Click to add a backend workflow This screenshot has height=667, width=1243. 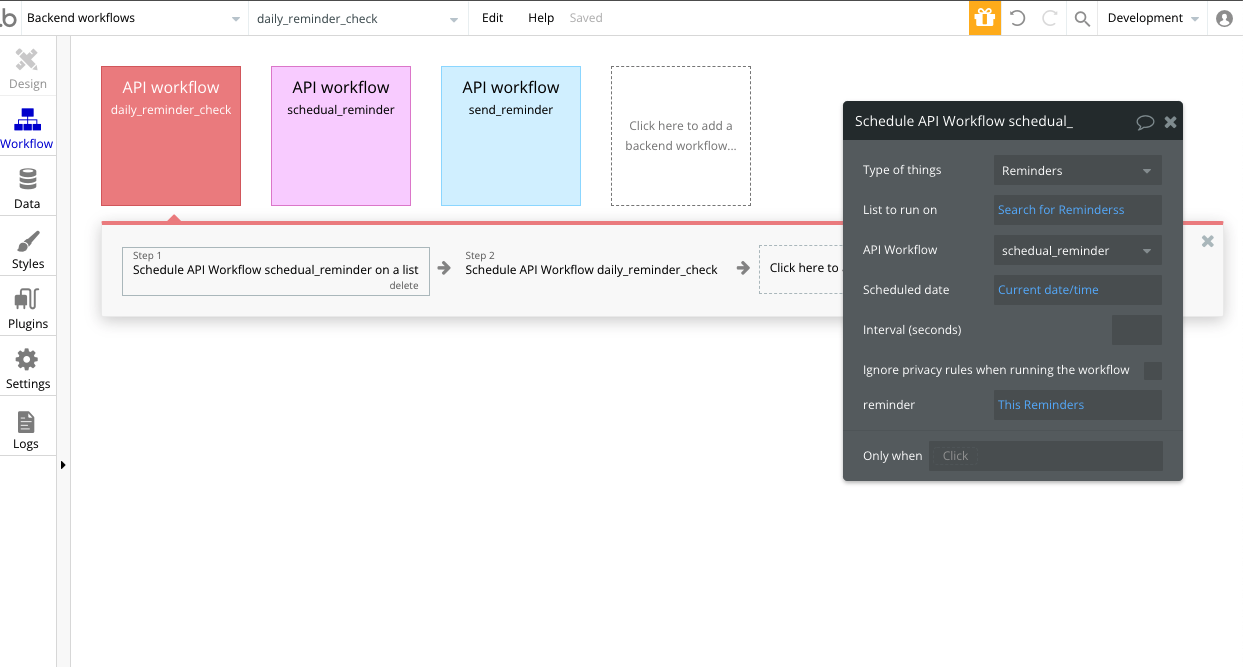(681, 136)
